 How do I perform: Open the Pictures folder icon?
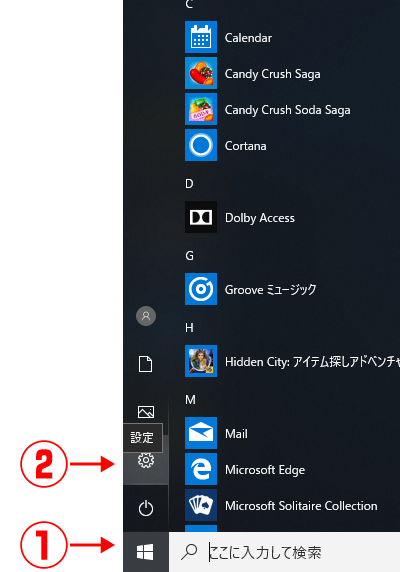(x=146, y=412)
